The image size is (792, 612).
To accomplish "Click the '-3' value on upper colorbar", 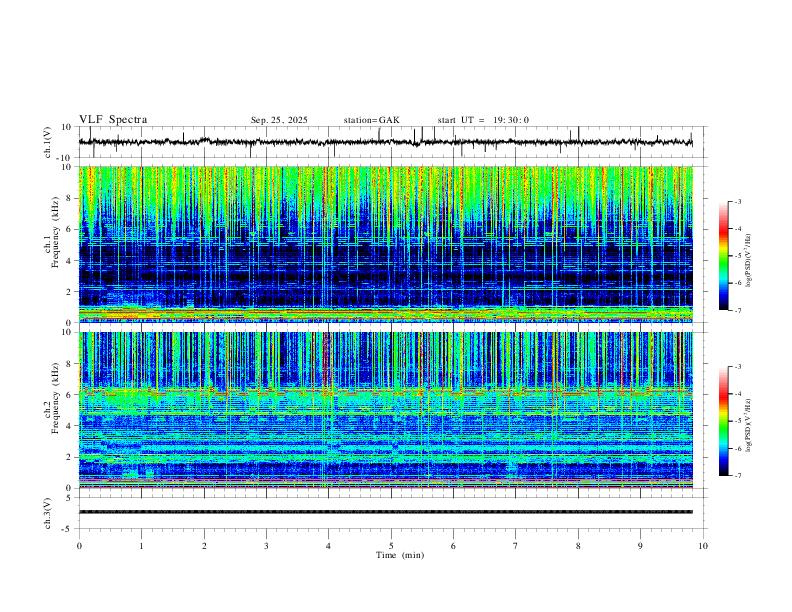I will click(x=737, y=201).
